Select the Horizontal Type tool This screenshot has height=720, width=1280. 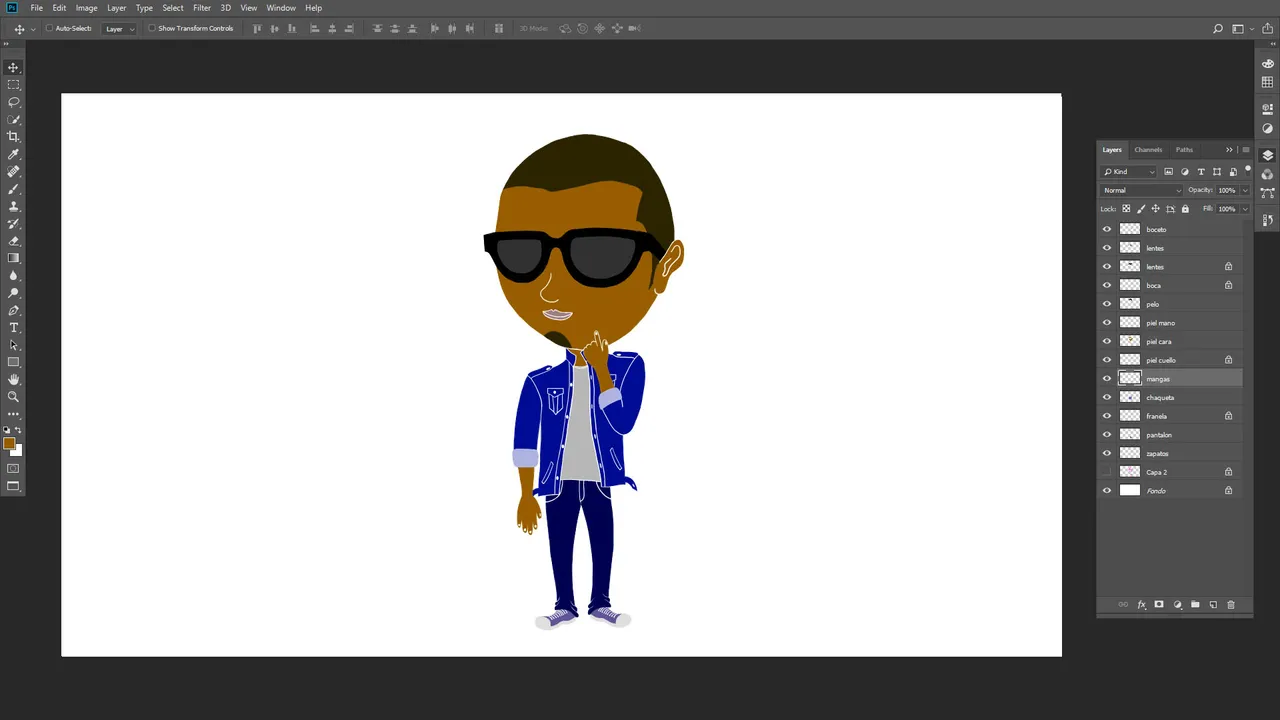click(13, 328)
